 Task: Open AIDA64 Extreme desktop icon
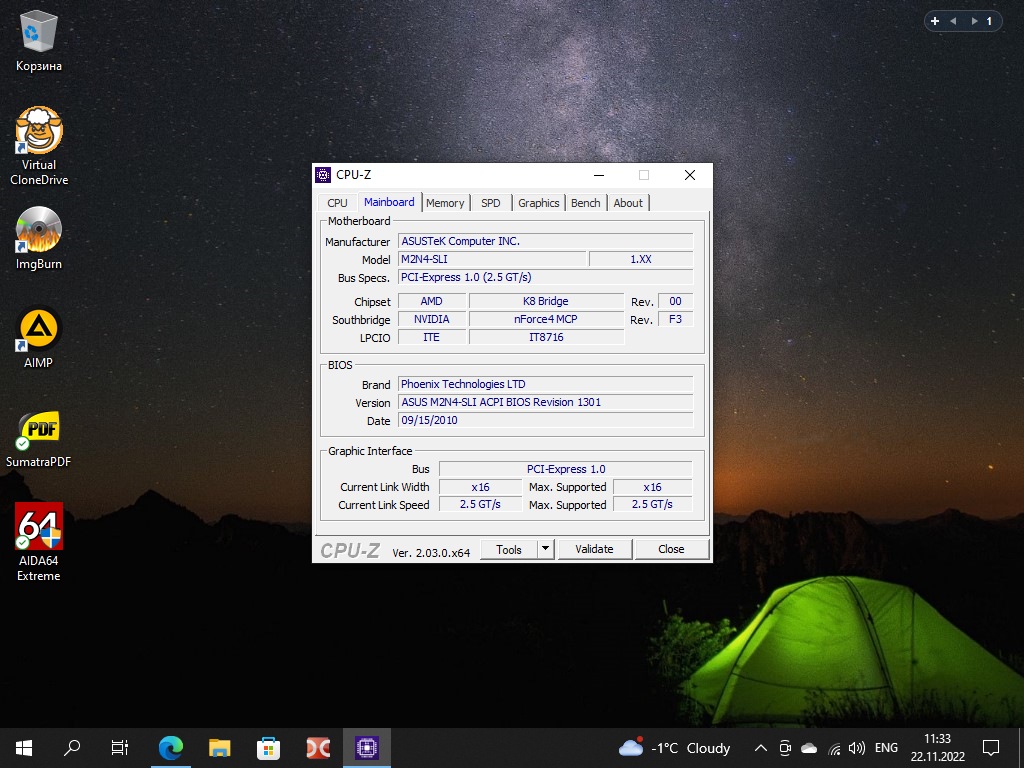click(x=39, y=541)
